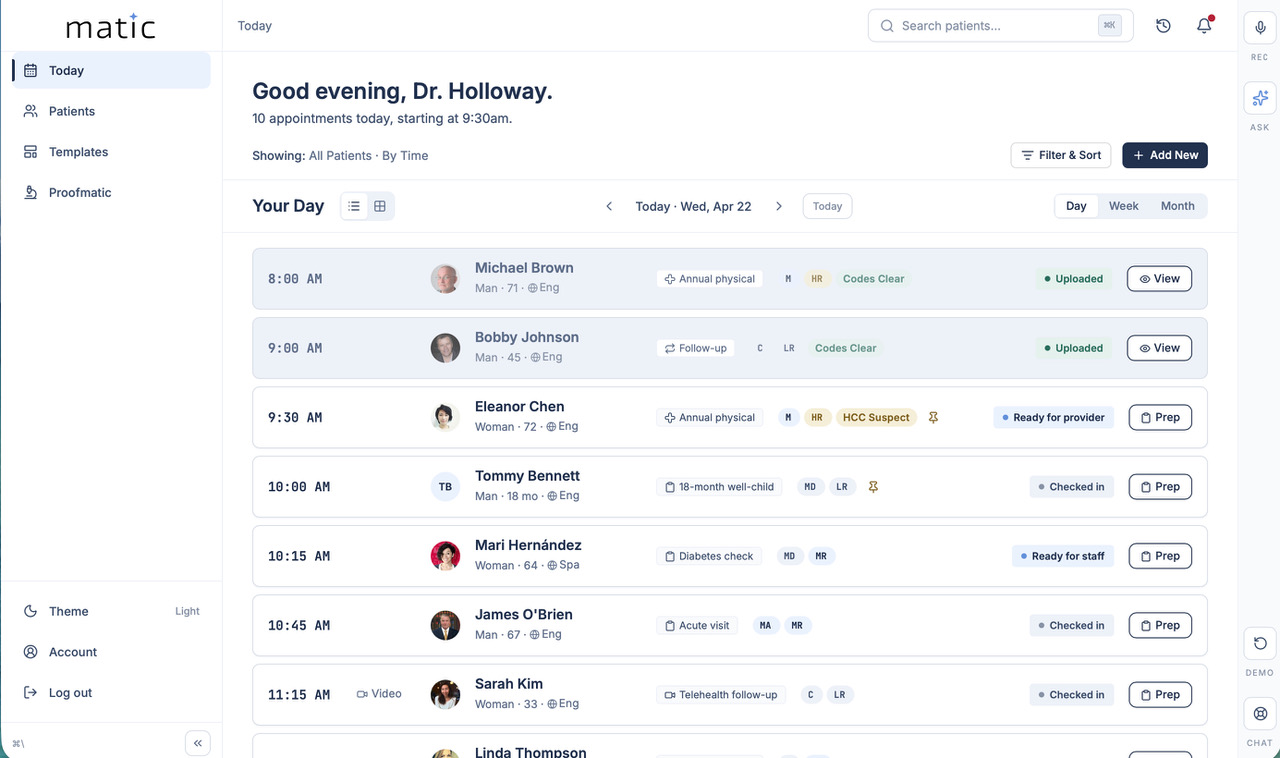Prep Sarah Kim's appointment

pos(1160,694)
